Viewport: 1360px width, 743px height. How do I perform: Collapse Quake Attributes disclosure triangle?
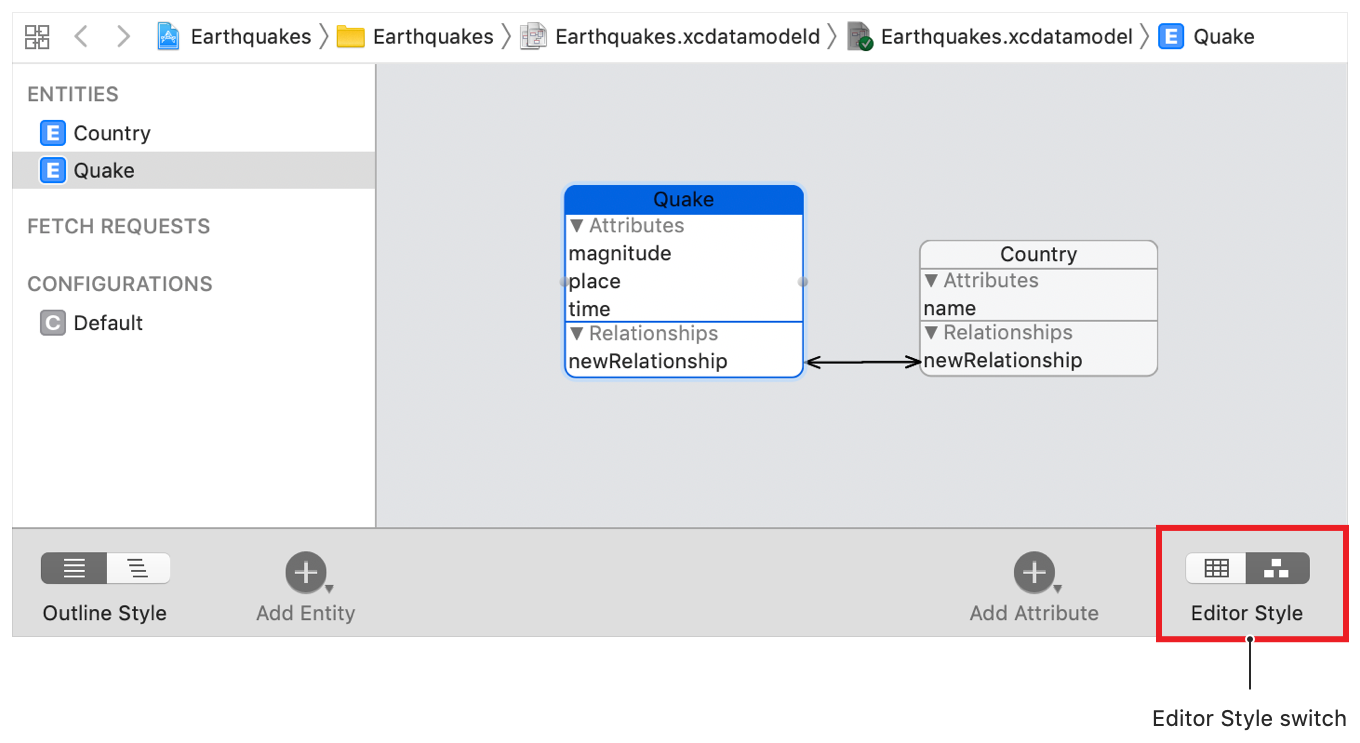(576, 226)
